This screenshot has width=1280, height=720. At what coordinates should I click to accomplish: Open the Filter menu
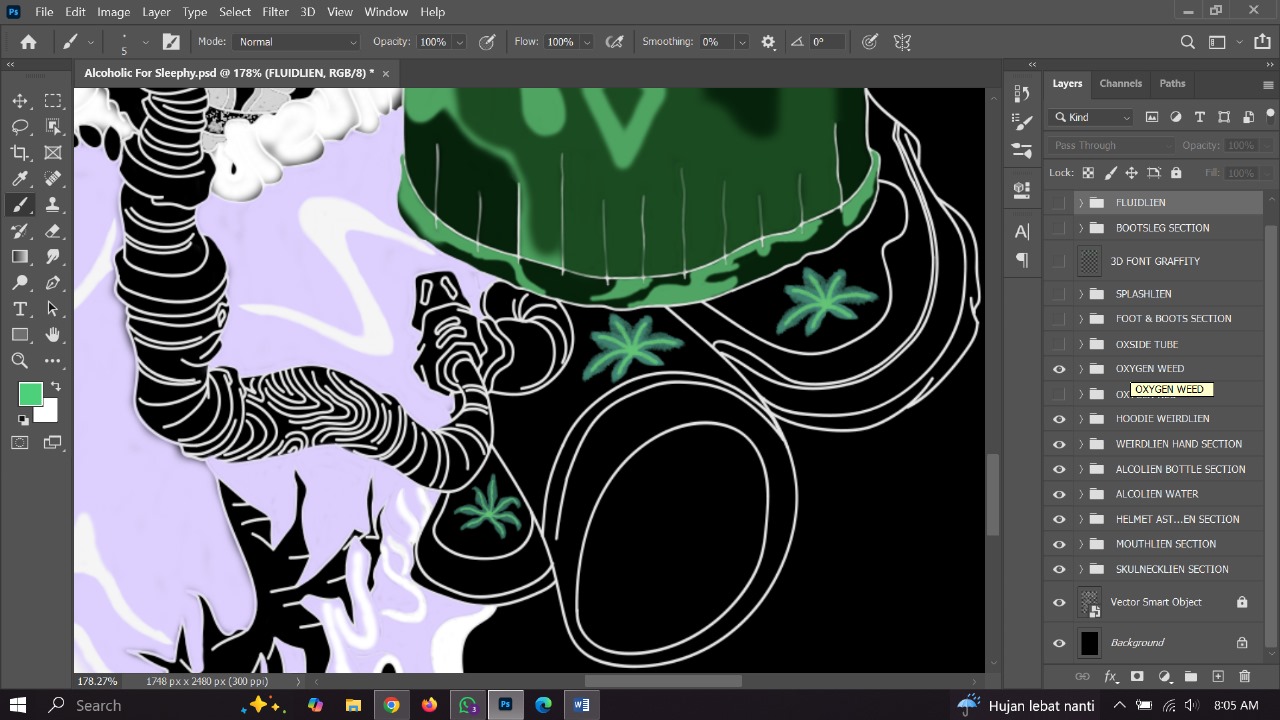(275, 11)
